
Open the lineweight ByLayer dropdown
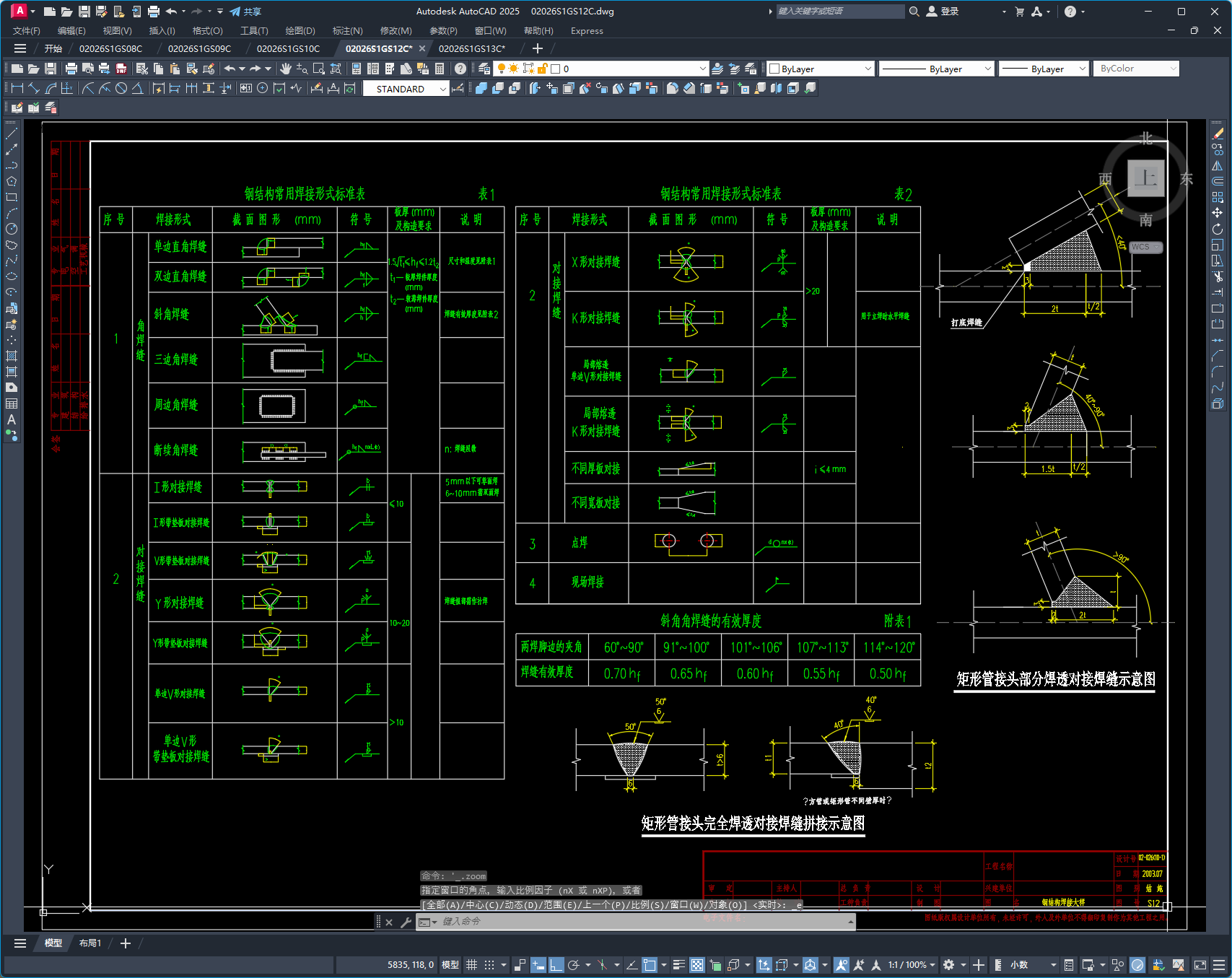coord(1083,69)
